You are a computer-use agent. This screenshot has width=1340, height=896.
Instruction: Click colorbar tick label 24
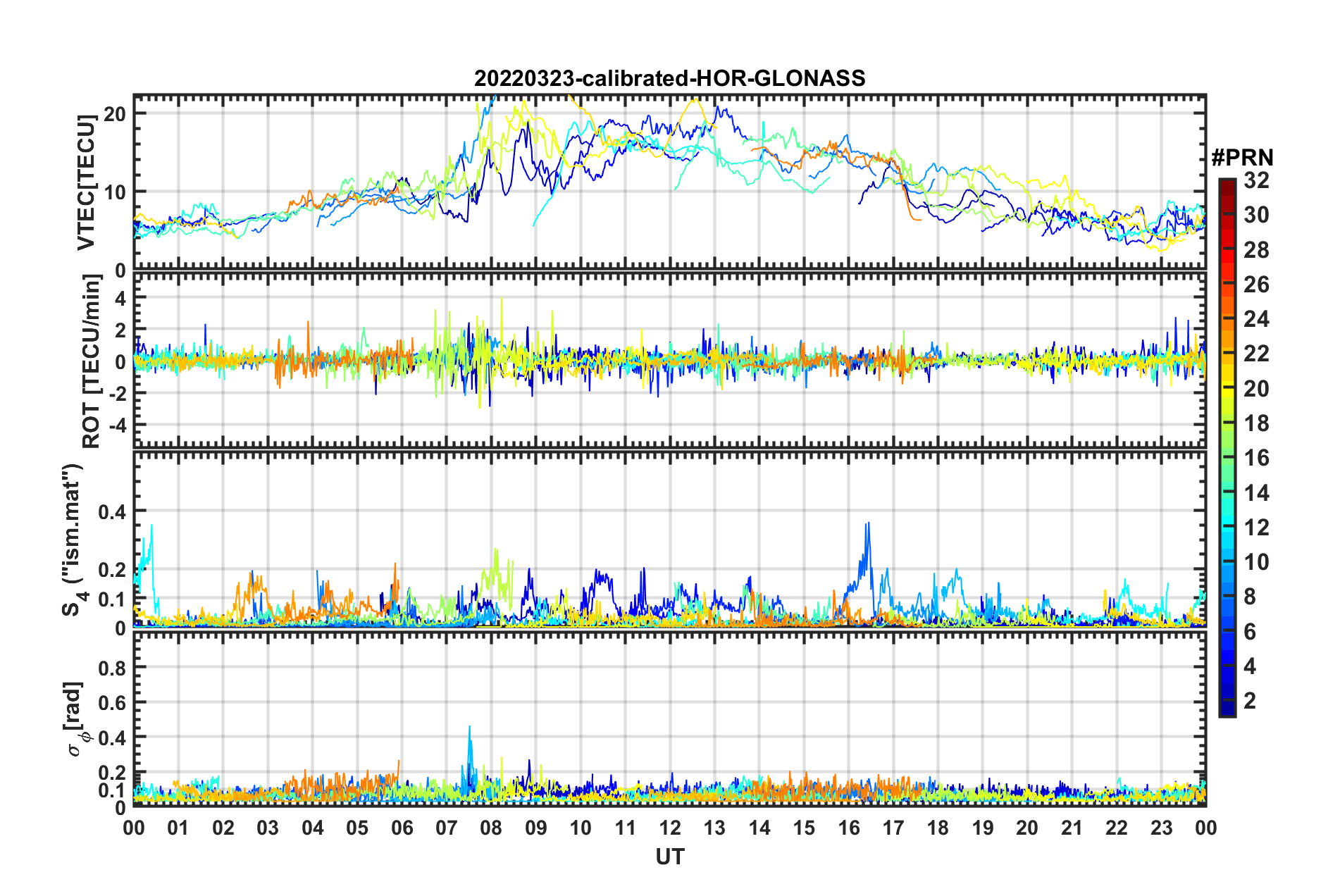(1257, 319)
